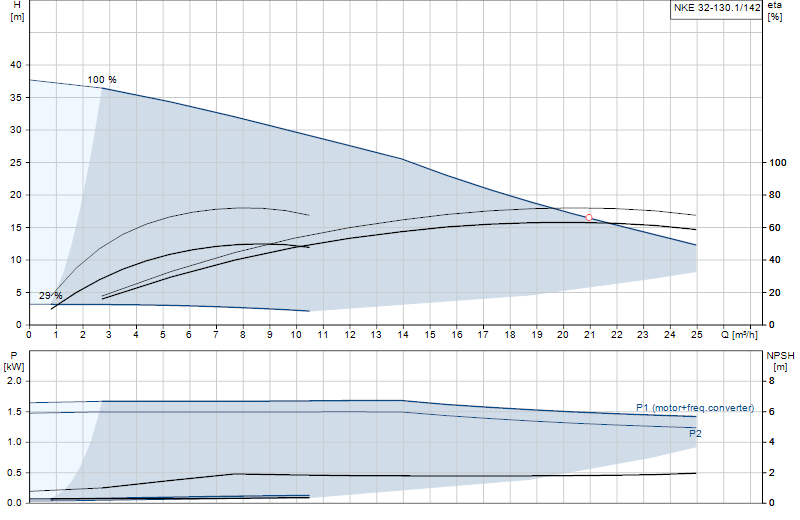Click the 12 tick on the flow axis

tap(349, 335)
